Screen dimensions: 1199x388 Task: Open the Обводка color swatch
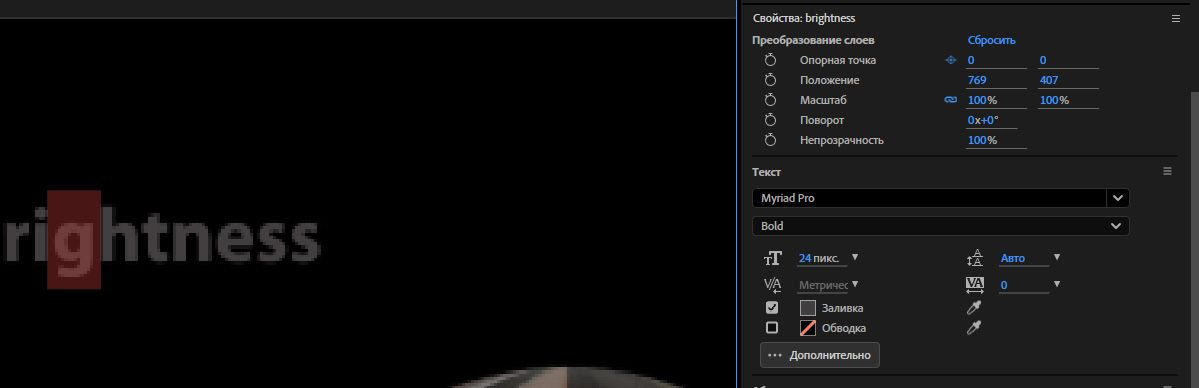coord(807,328)
